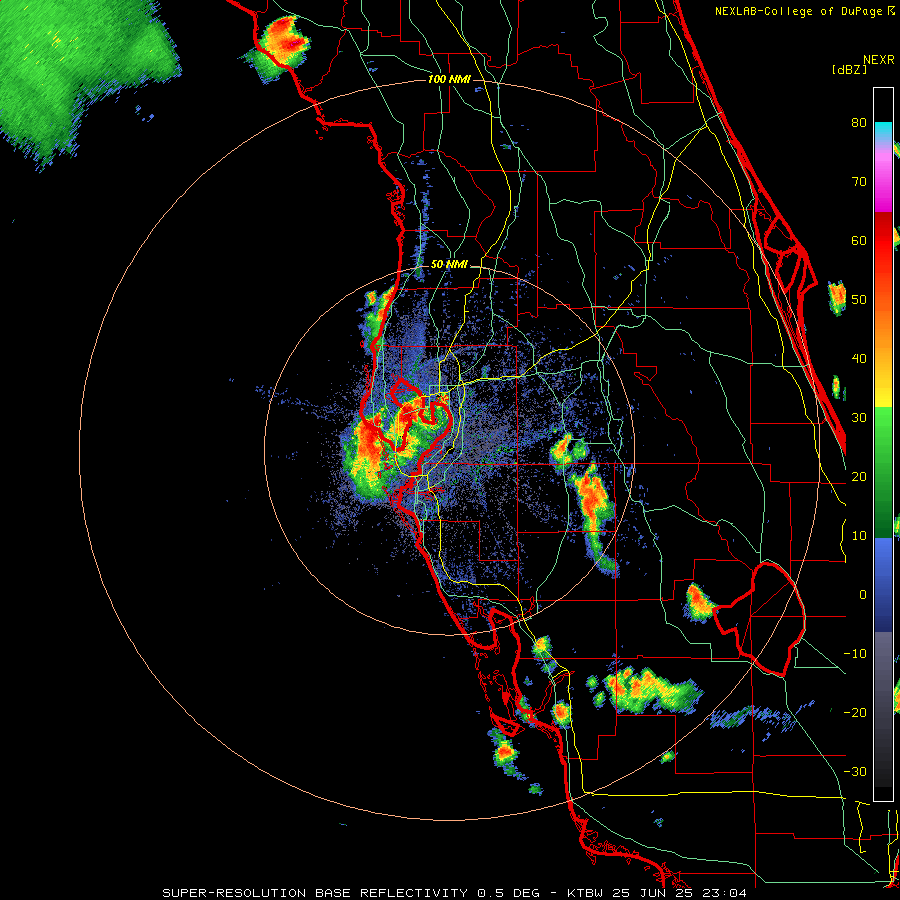The width and height of the screenshot is (900, 900).
Task: Click the 20 dBZ scale value
Action: point(859,476)
